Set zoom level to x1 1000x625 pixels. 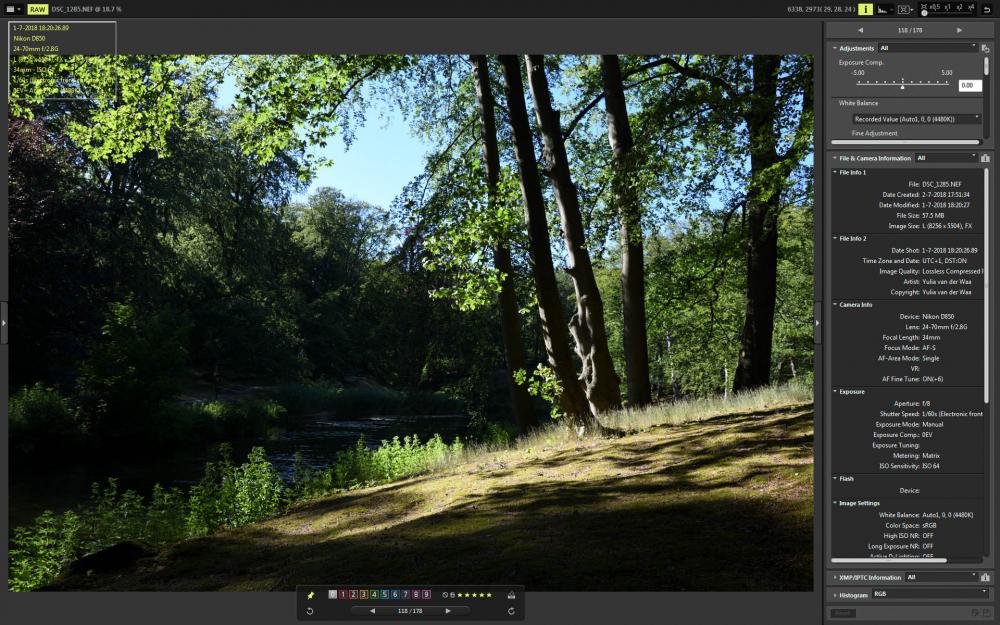pyautogui.click(x=948, y=7)
